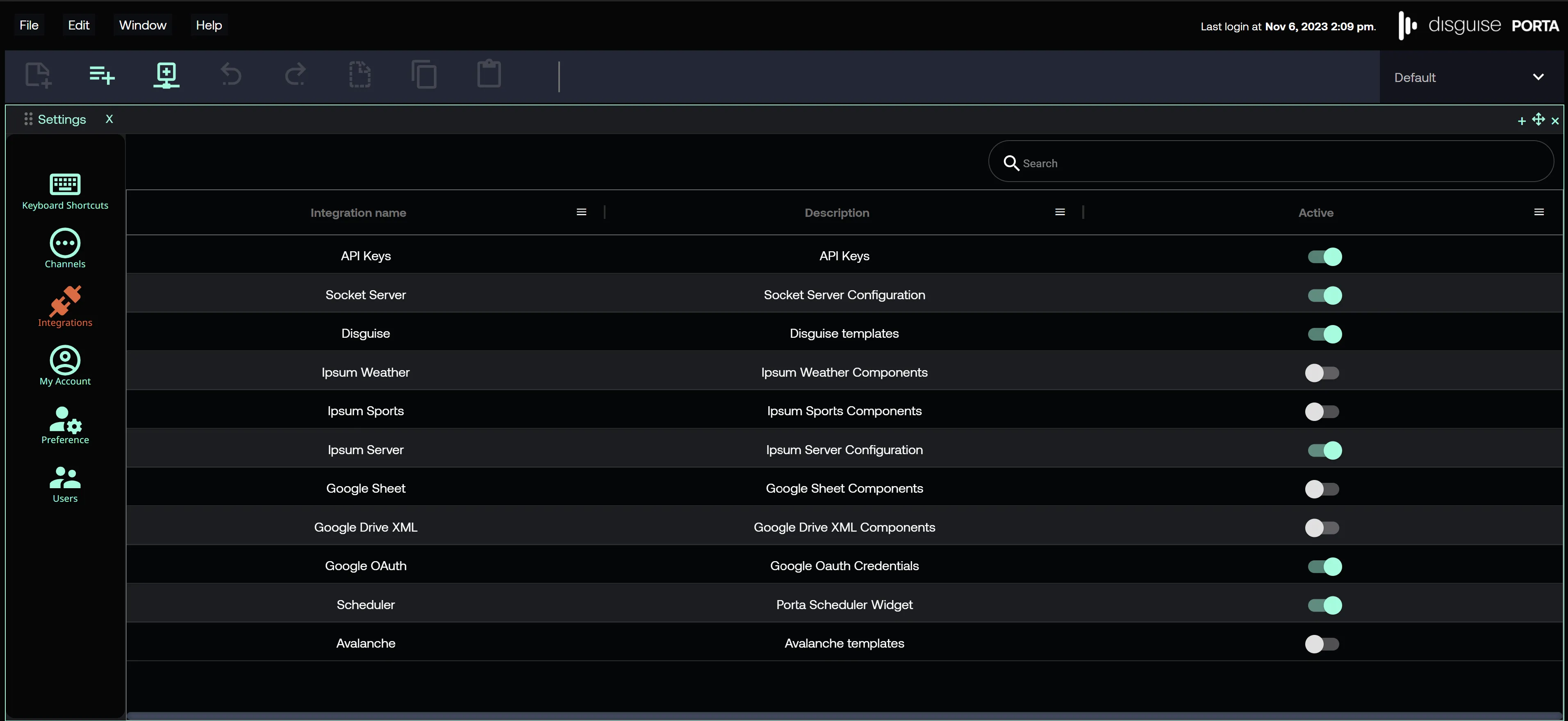Open the Edit menu
Image resolution: width=1568 pixels, height=721 pixels.
tap(79, 25)
